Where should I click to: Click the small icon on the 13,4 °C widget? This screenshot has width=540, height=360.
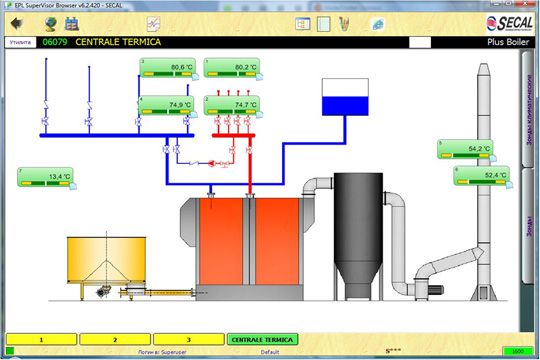click(x=73, y=186)
